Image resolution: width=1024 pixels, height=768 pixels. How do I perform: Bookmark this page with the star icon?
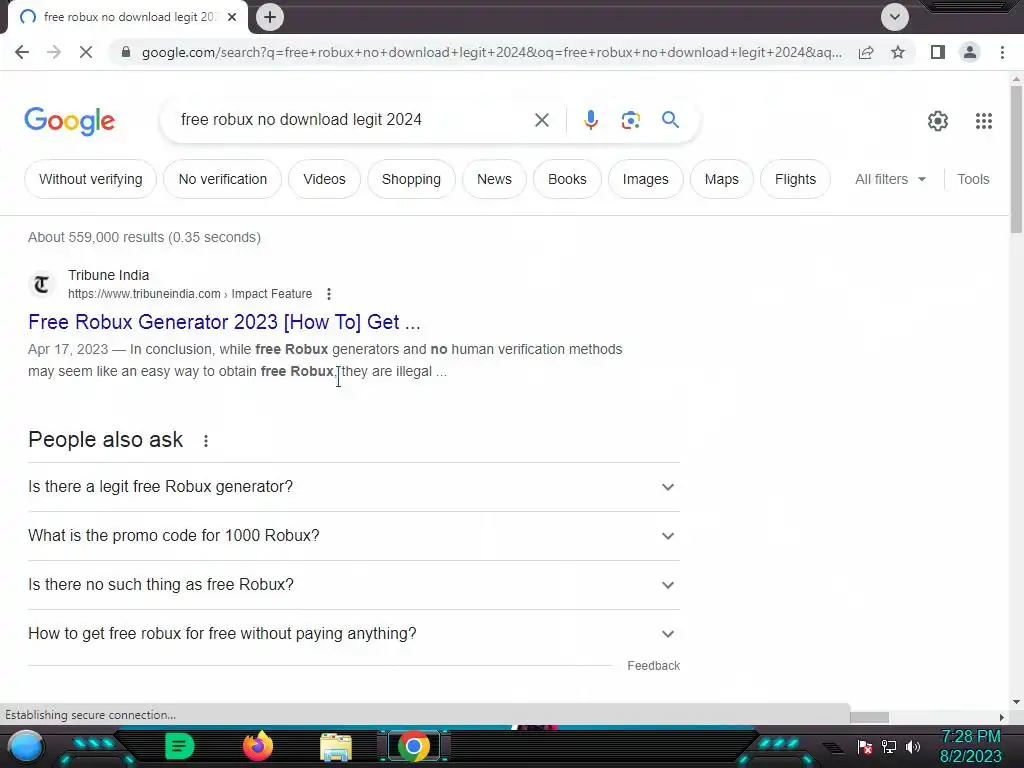click(898, 52)
